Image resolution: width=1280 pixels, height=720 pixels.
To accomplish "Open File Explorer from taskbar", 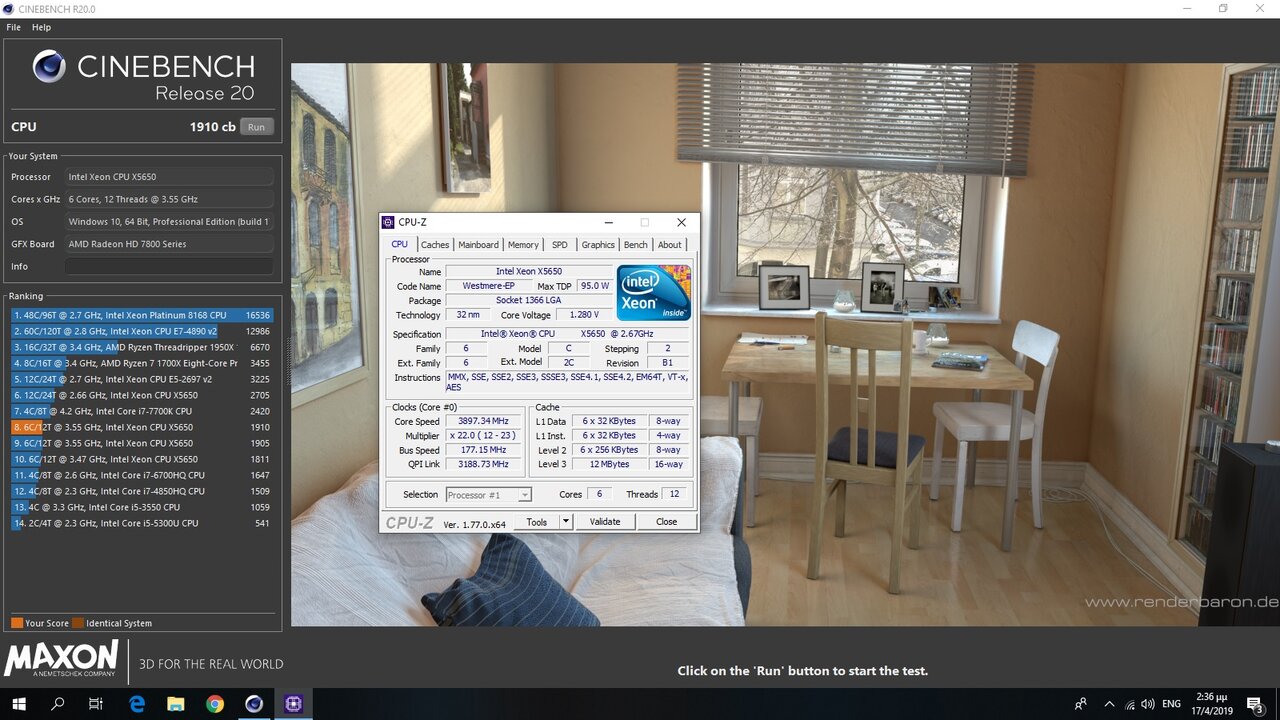I will tap(176, 704).
